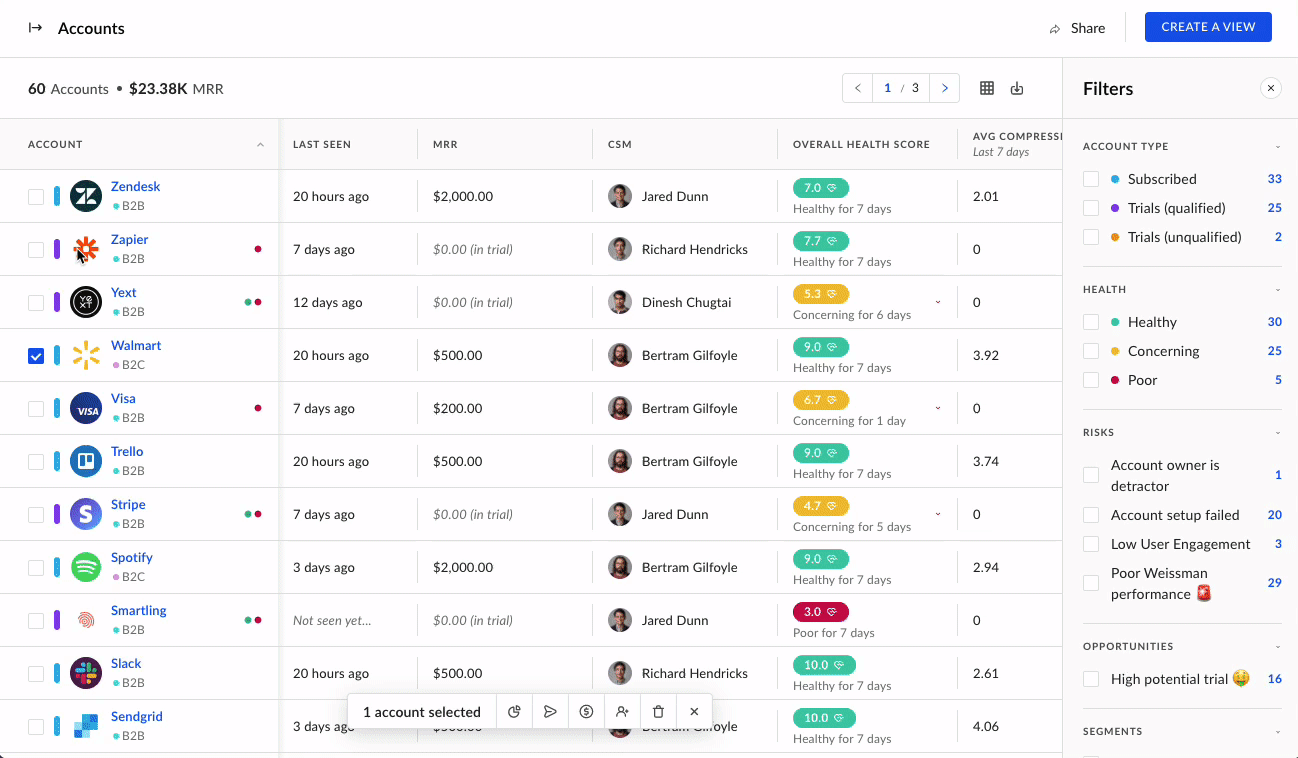Go to the previous page of accounts
Image resolution: width=1298 pixels, height=758 pixels.
857,88
